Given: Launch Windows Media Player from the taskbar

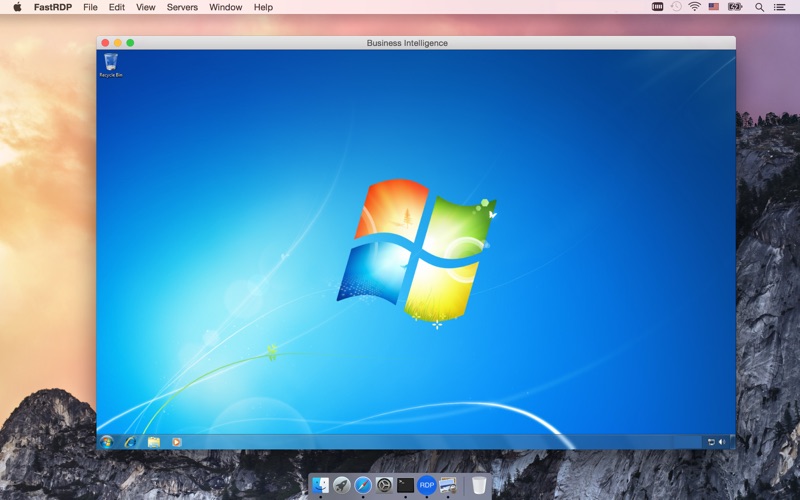Looking at the screenshot, I should (x=177, y=442).
